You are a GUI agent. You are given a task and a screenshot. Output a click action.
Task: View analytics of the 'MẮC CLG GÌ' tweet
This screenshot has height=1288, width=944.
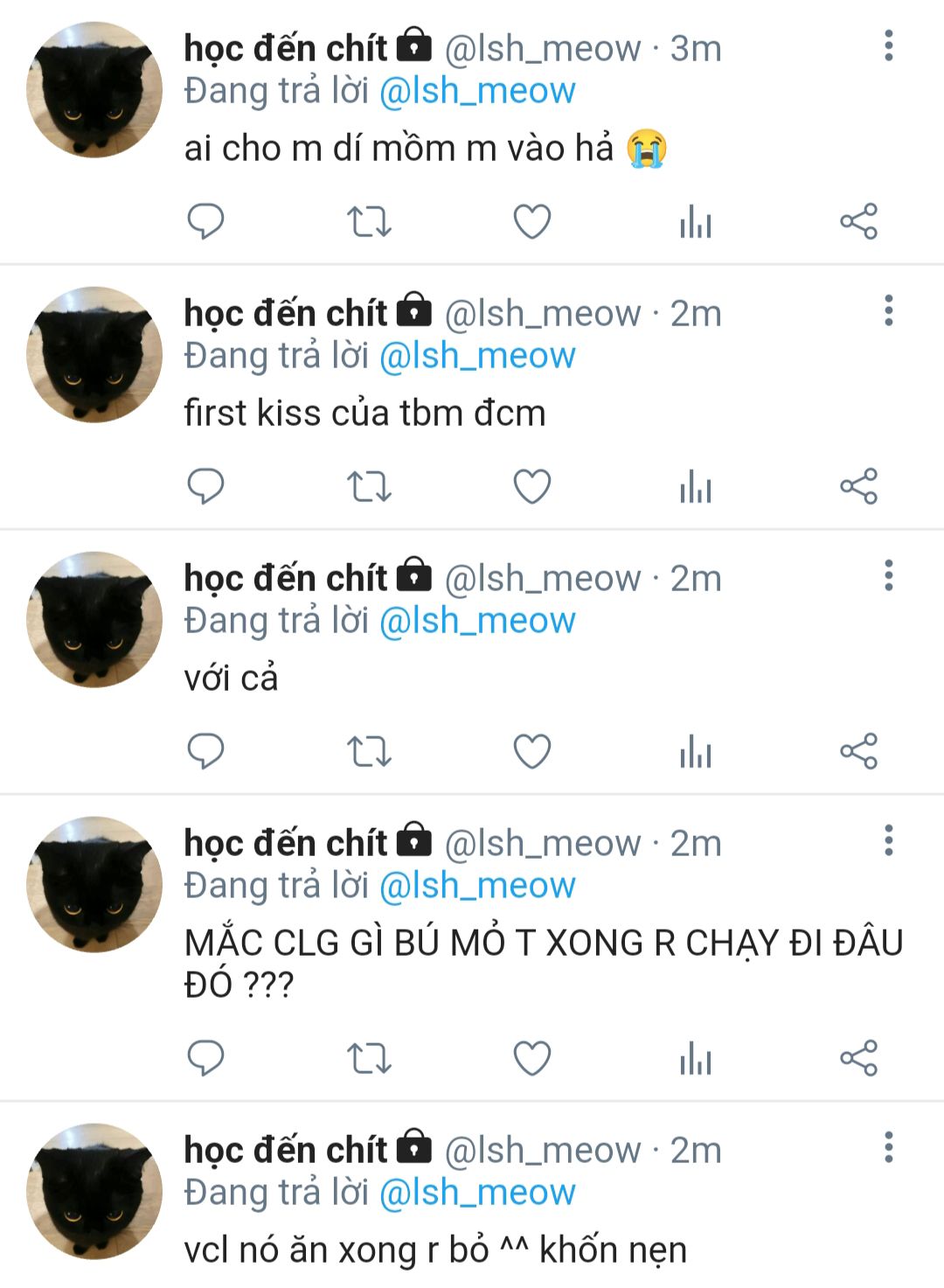pyautogui.click(x=696, y=1058)
